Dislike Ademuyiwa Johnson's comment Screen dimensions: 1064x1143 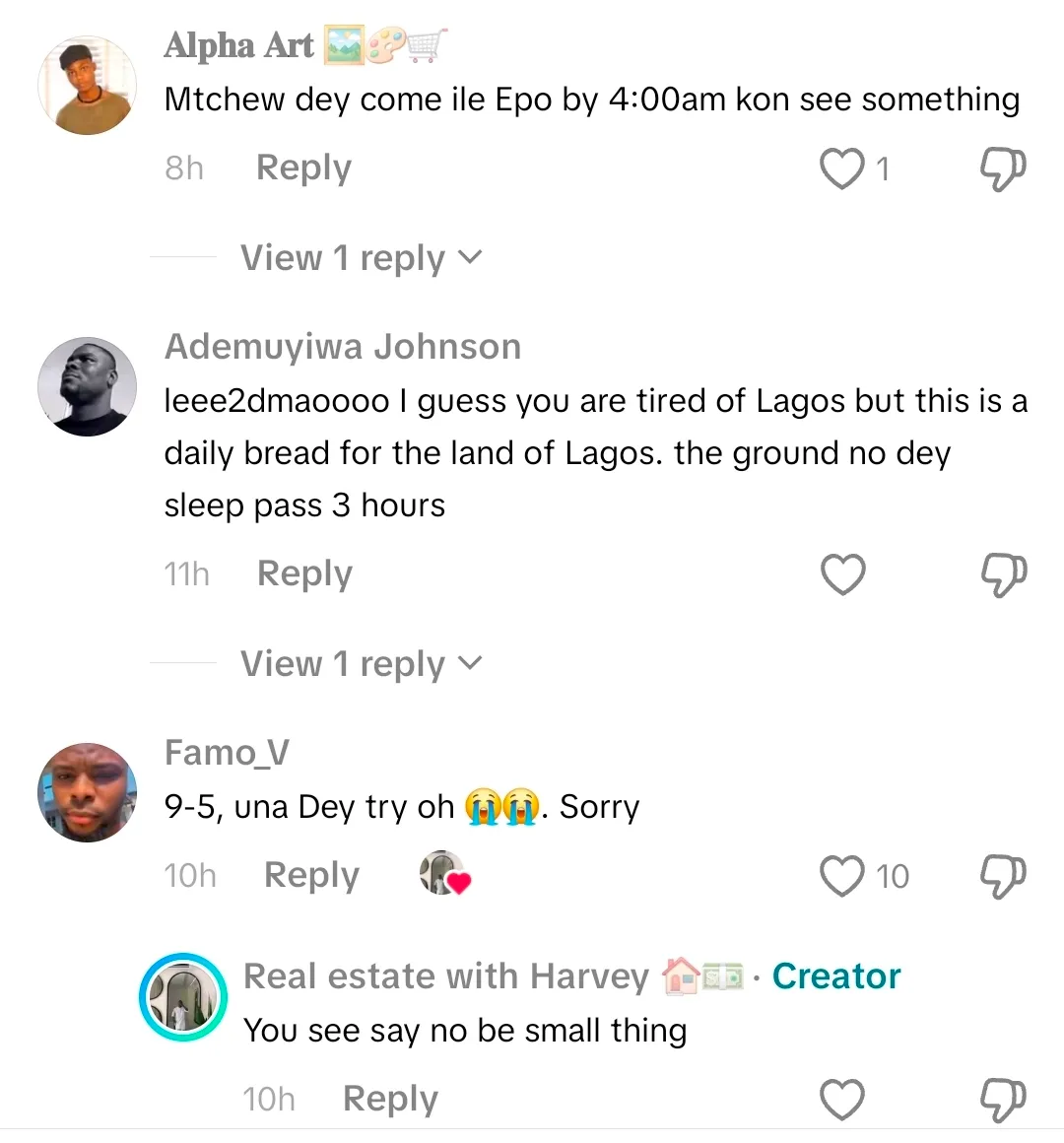(1003, 574)
